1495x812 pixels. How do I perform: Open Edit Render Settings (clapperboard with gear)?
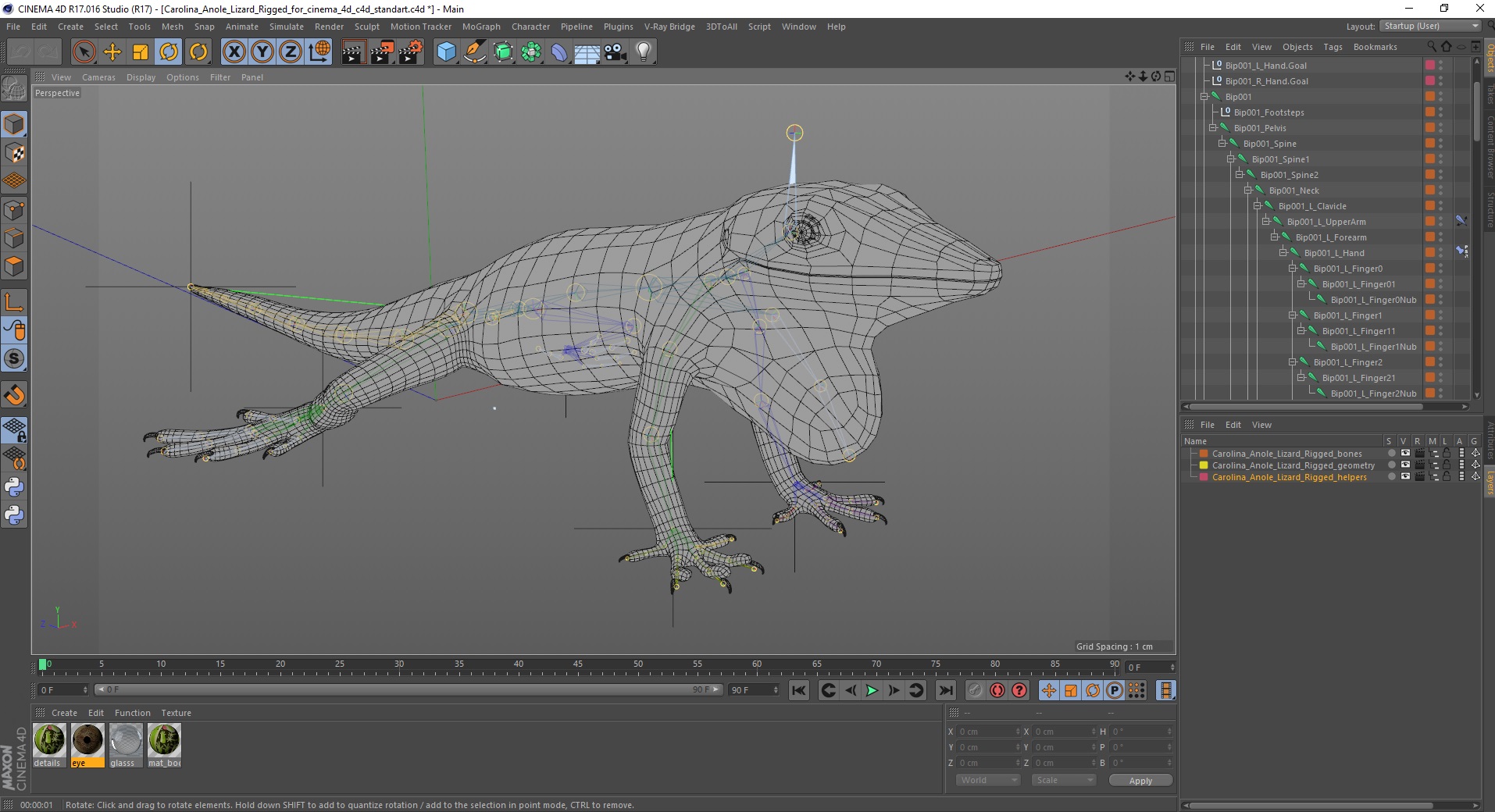pyautogui.click(x=411, y=52)
